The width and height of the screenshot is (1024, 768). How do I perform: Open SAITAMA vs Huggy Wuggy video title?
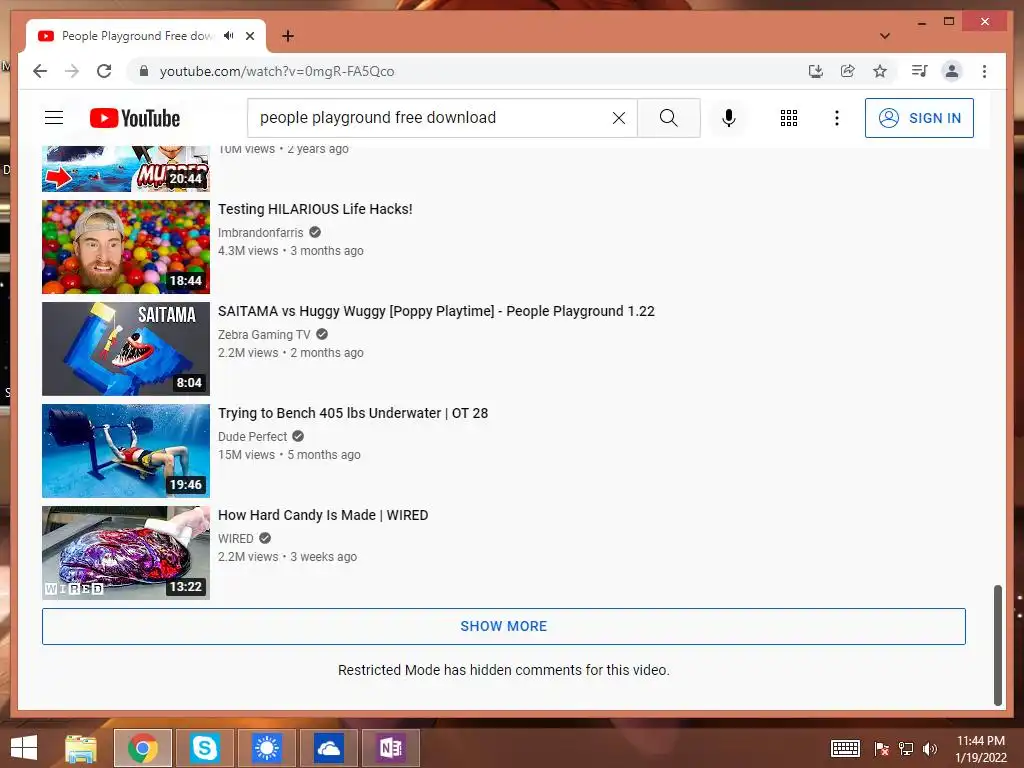pyautogui.click(x=436, y=311)
